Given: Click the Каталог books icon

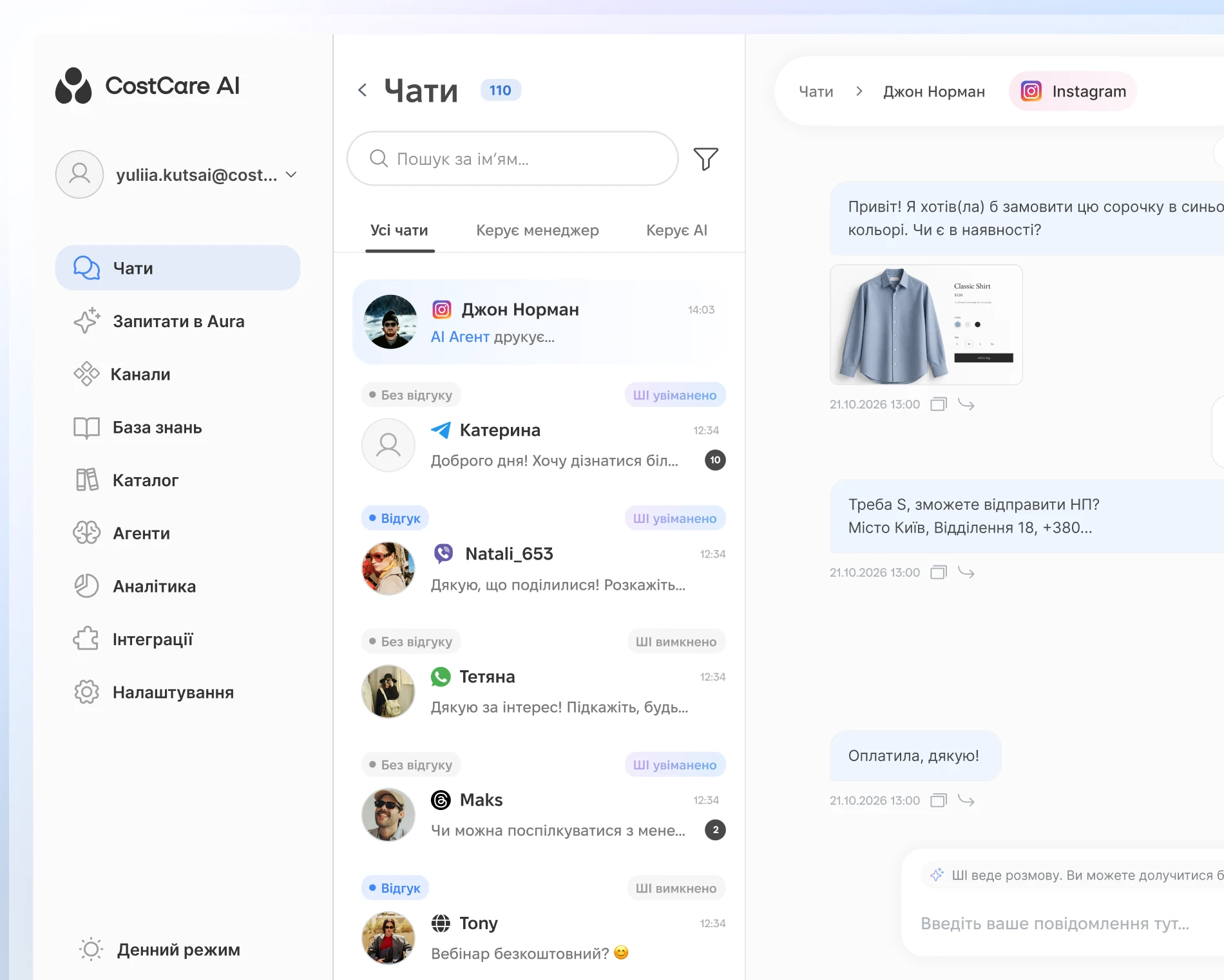Looking at the screenshot, I should pos(86,480).
